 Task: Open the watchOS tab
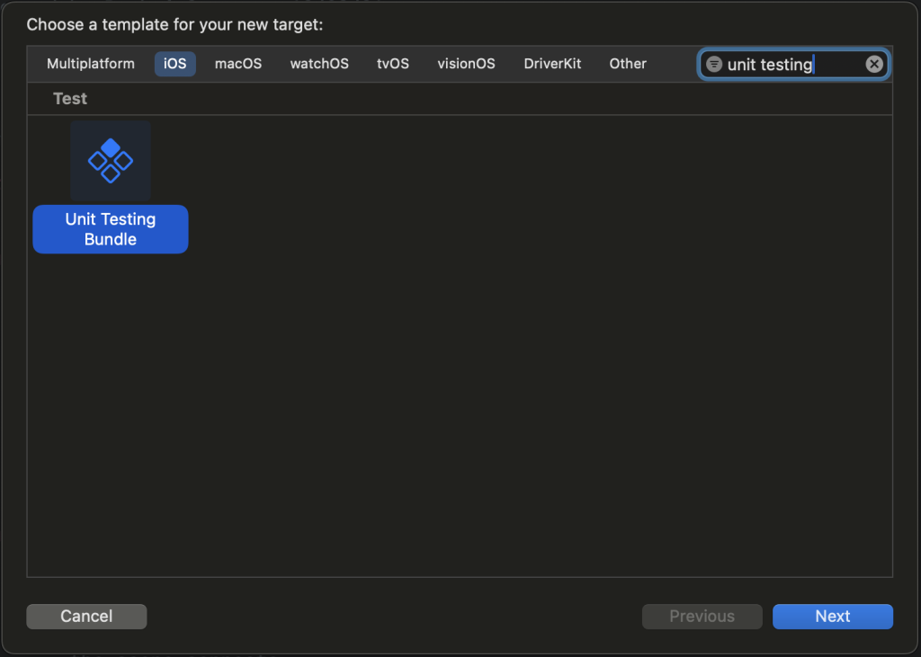(x=319, y=63)
